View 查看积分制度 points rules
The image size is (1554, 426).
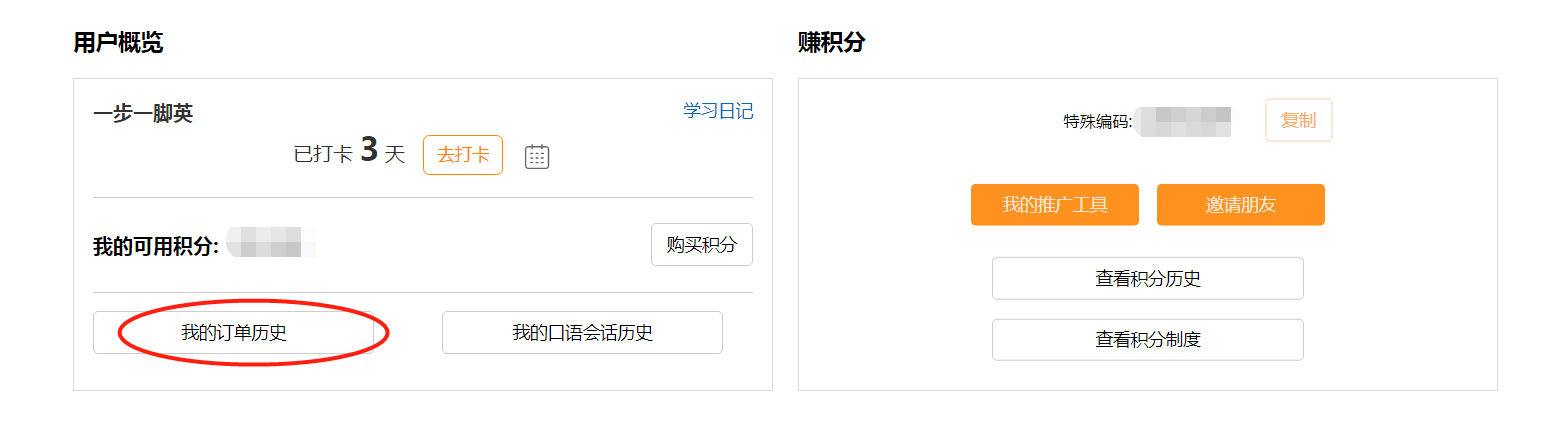click(1148, 340)
